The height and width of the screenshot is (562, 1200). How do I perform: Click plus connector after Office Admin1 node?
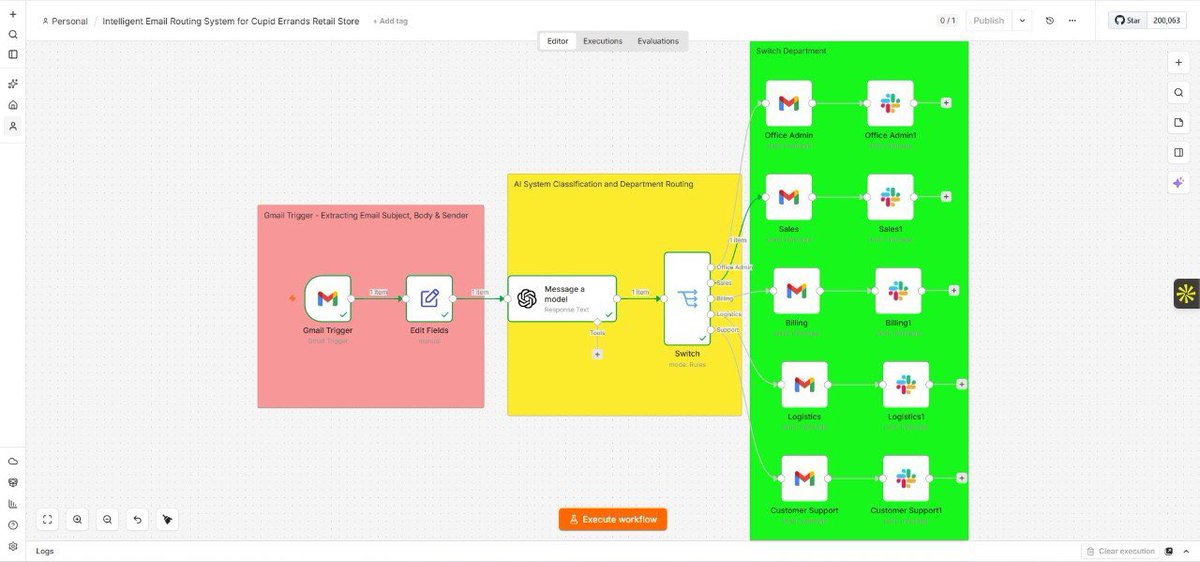tap(946, 103)
